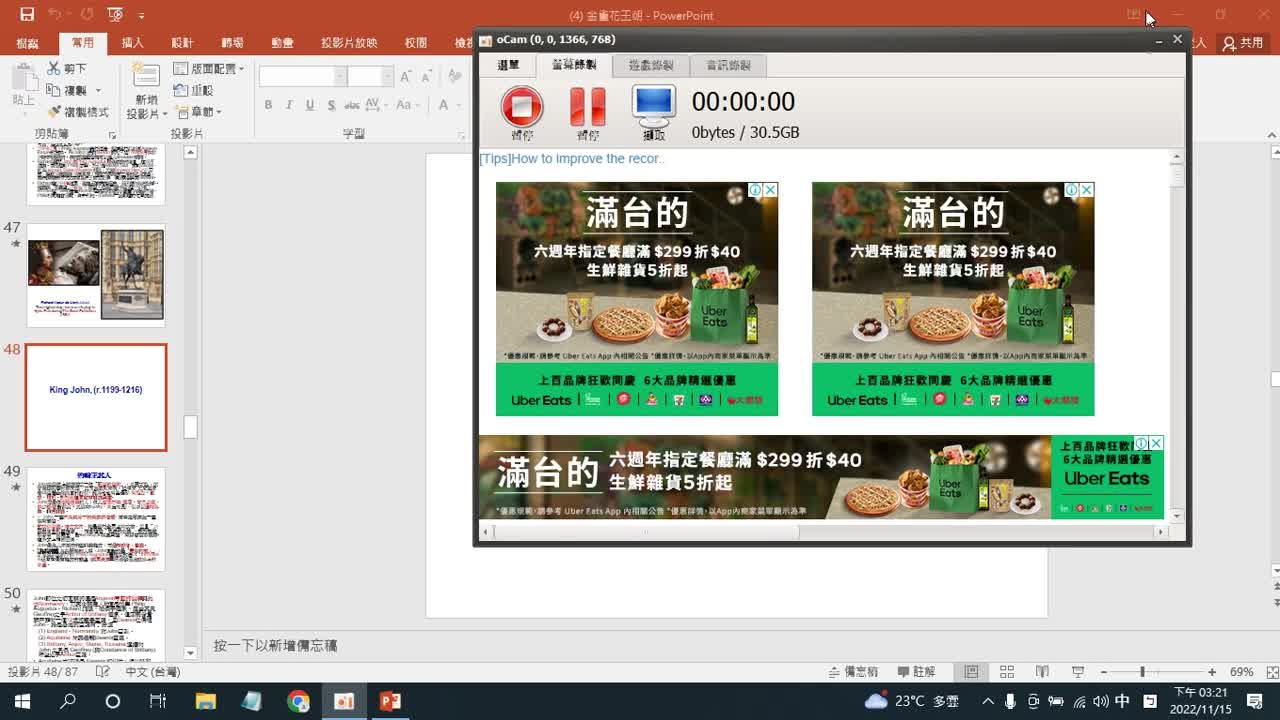Viewport: 1280px width, 720px height.
Task: Switch to the 插入 (Insert) ribbon tab
Action: click(x=132, y=43)
